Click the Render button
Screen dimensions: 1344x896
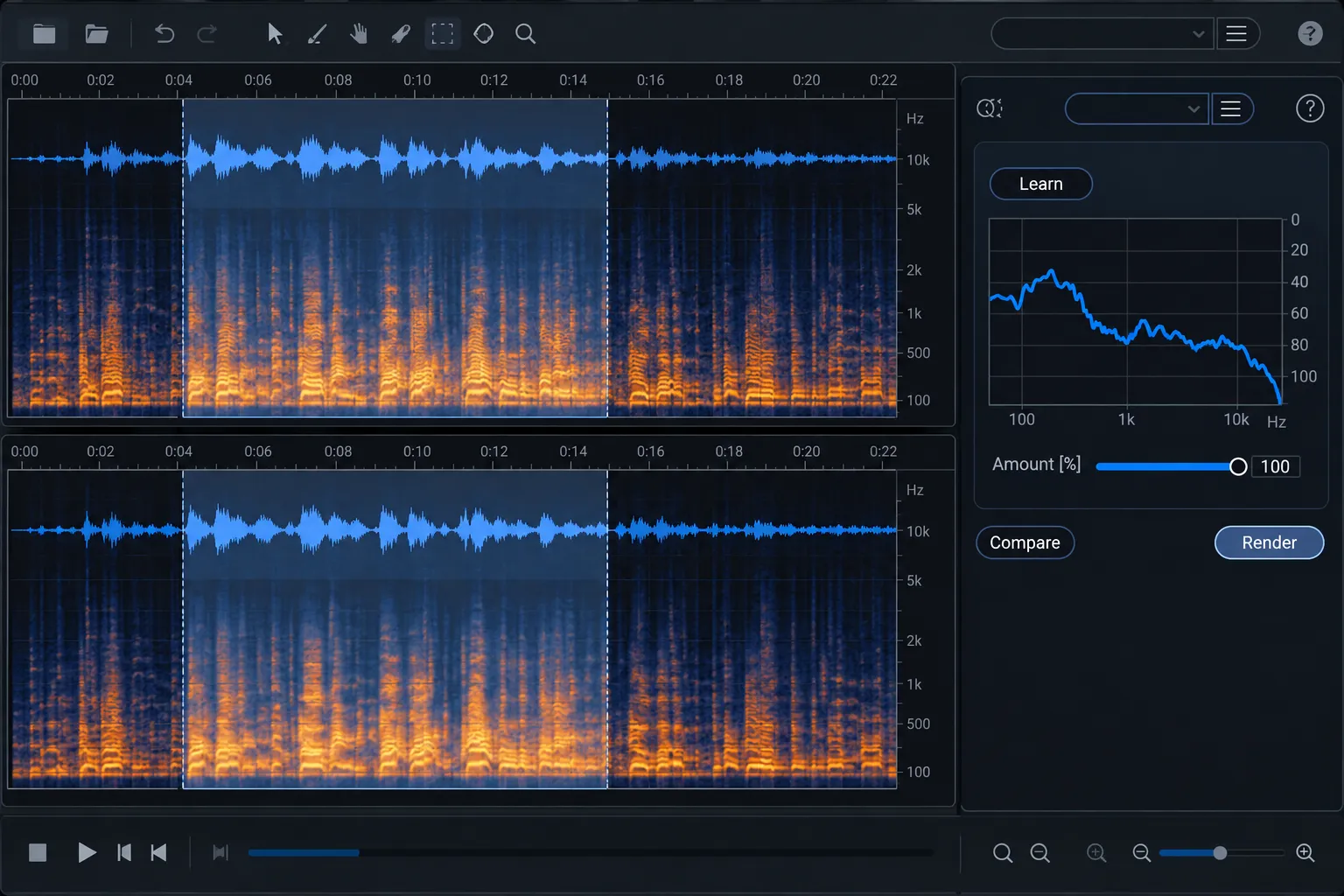[1270, 542]
